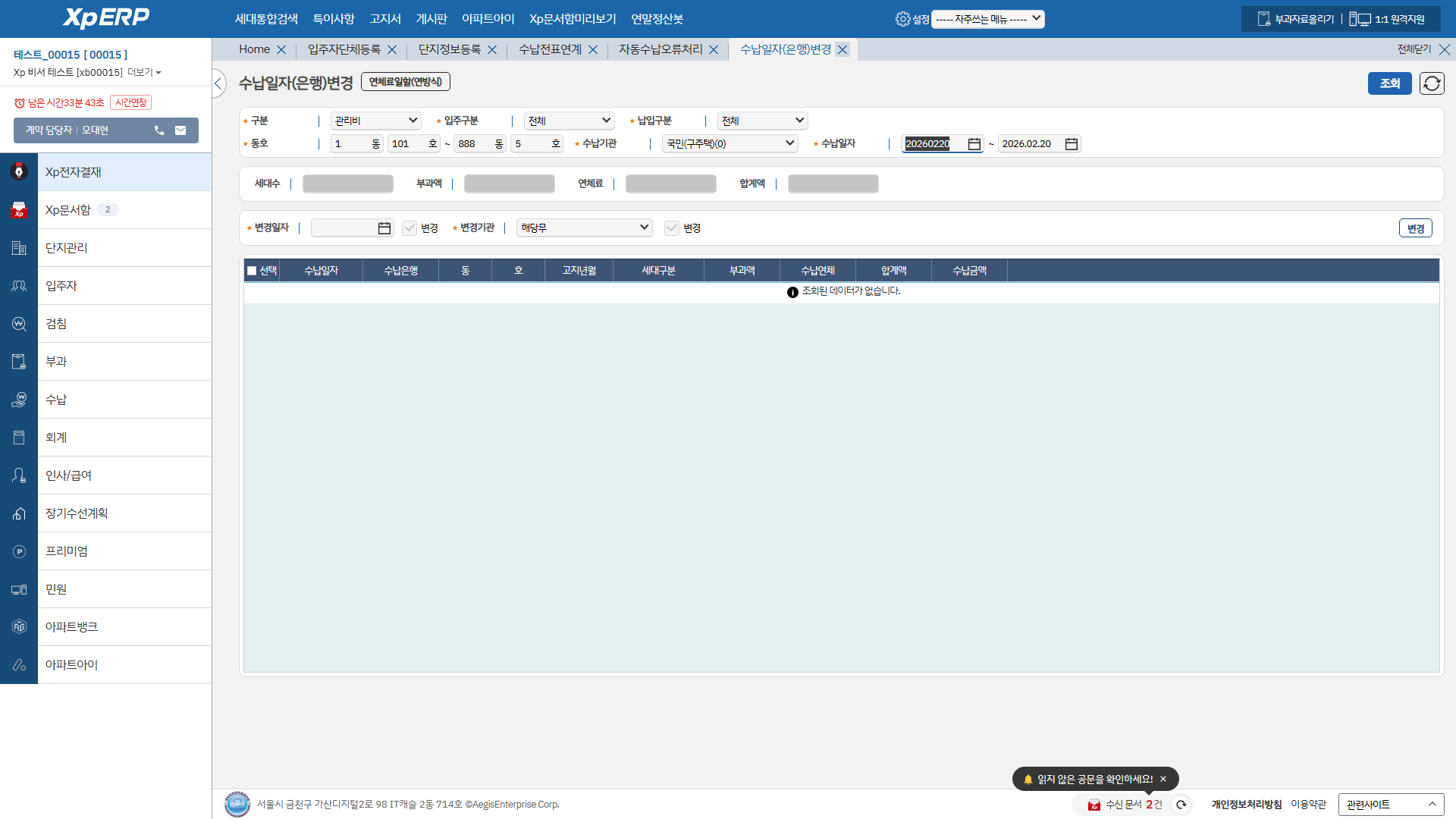Toggle 변경 checkbox next to 변경일자
The image size is (1456, 819).
409,228
